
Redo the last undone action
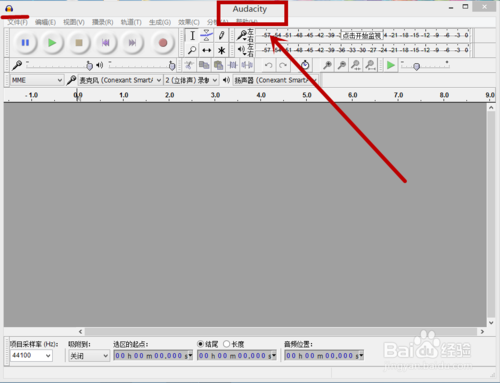point(283,65)
